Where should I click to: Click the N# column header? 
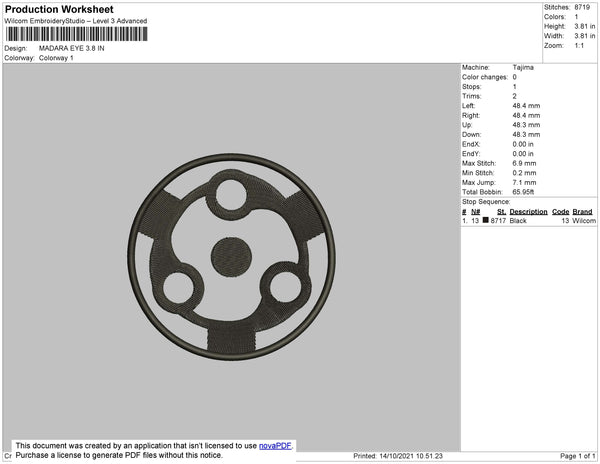pos(476,212)
